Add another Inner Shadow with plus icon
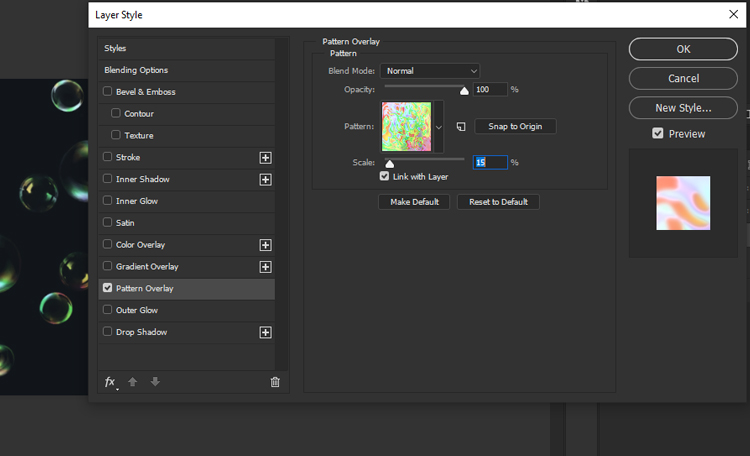The width and height of the screenshot is (750, 456). click(266, 179)
